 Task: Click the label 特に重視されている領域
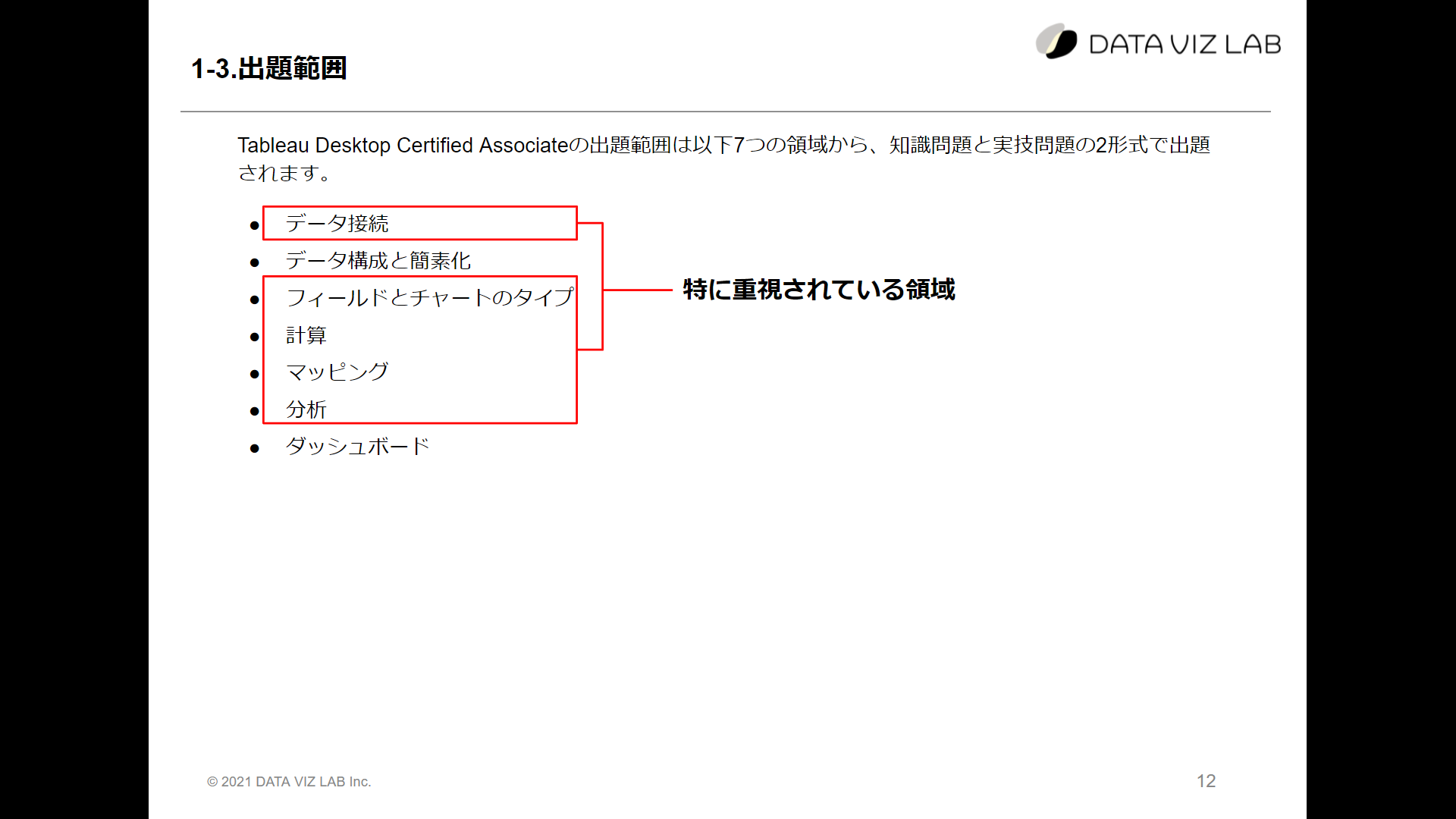point(819,290)
